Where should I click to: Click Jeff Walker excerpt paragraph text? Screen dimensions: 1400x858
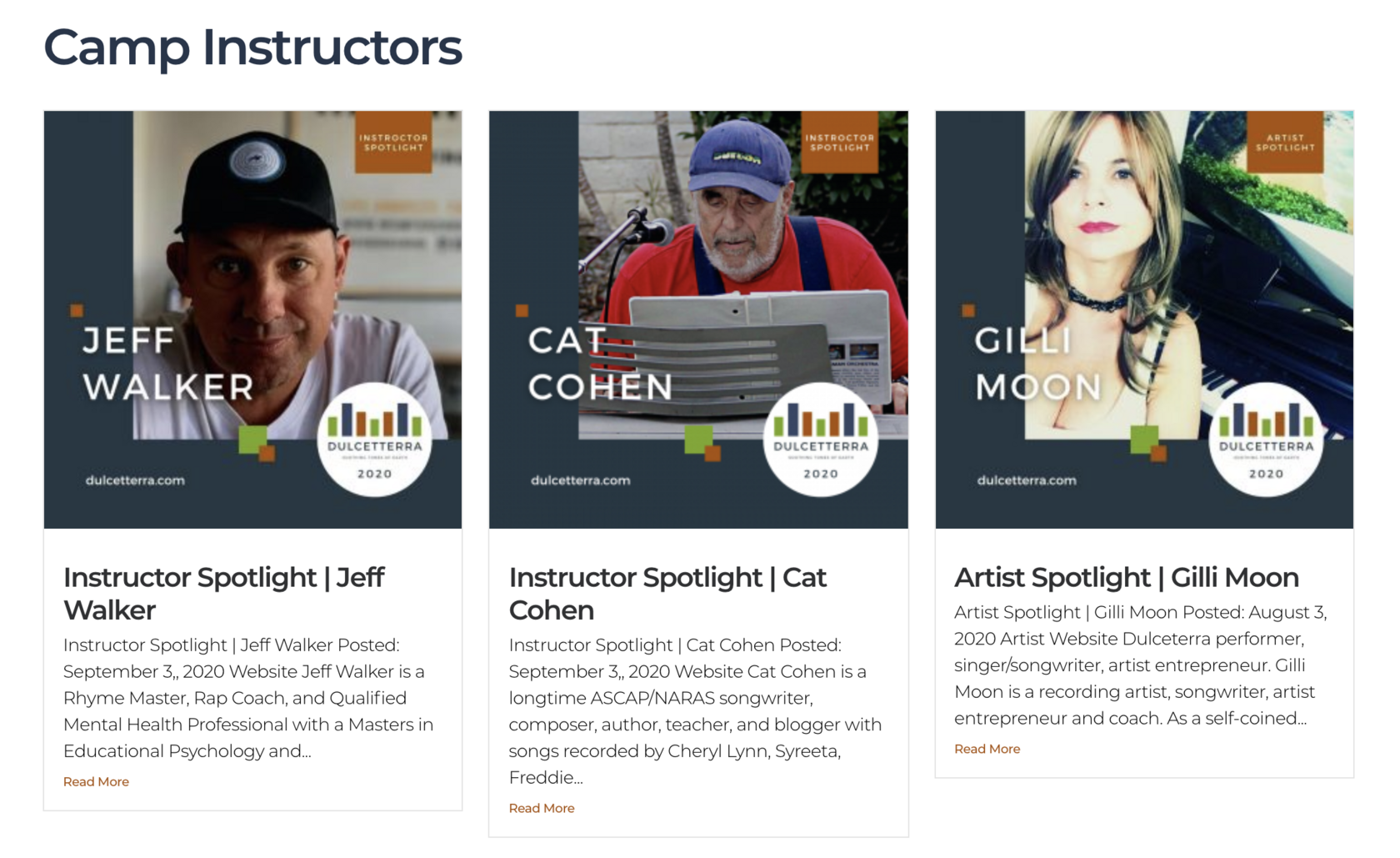(248, 698)
